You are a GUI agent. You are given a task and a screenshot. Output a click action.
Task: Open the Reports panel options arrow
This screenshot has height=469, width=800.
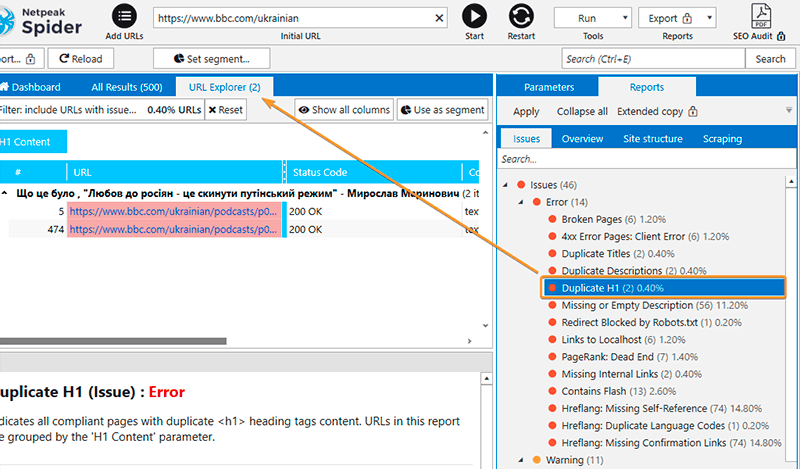(789, 110)
